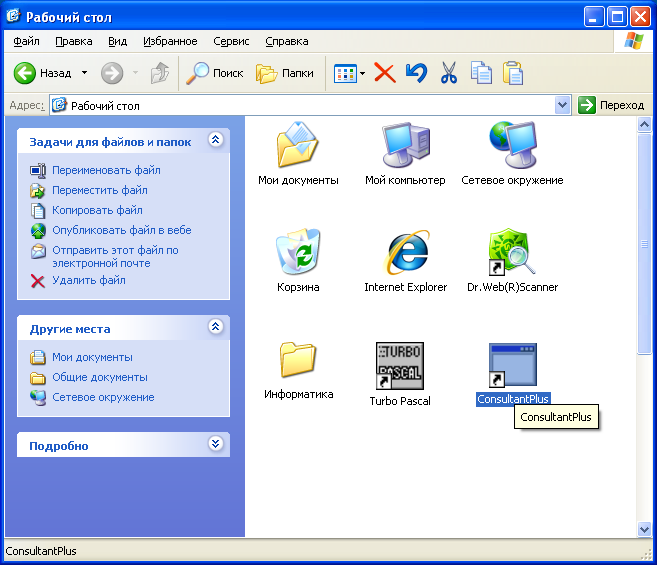657x565 pixels.
Task: Open Сетевое окружение in Другие места
Action: pyautogui.click(x=103, y=397)
